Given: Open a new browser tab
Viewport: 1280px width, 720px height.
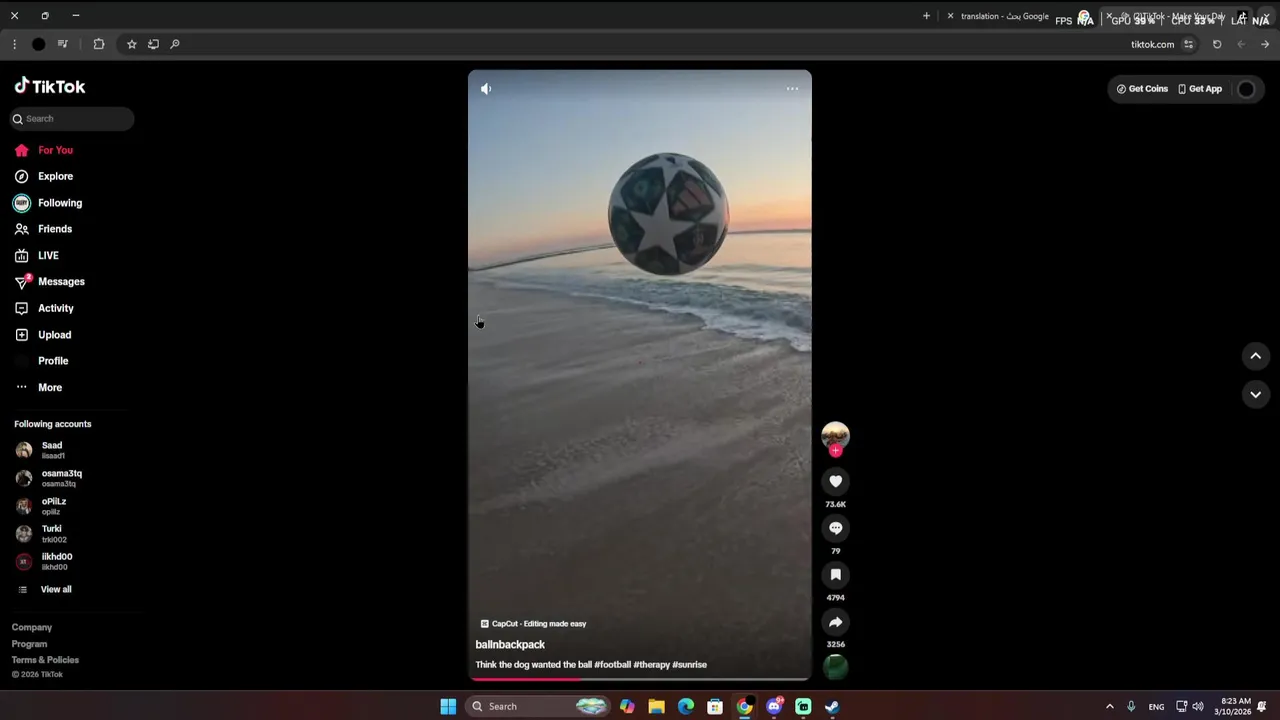Looking at the screenshot, I should [x=926, y=16].
